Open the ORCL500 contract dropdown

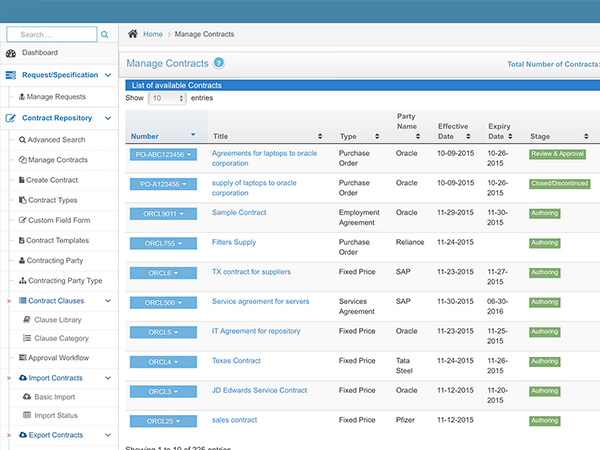(163, 303)
